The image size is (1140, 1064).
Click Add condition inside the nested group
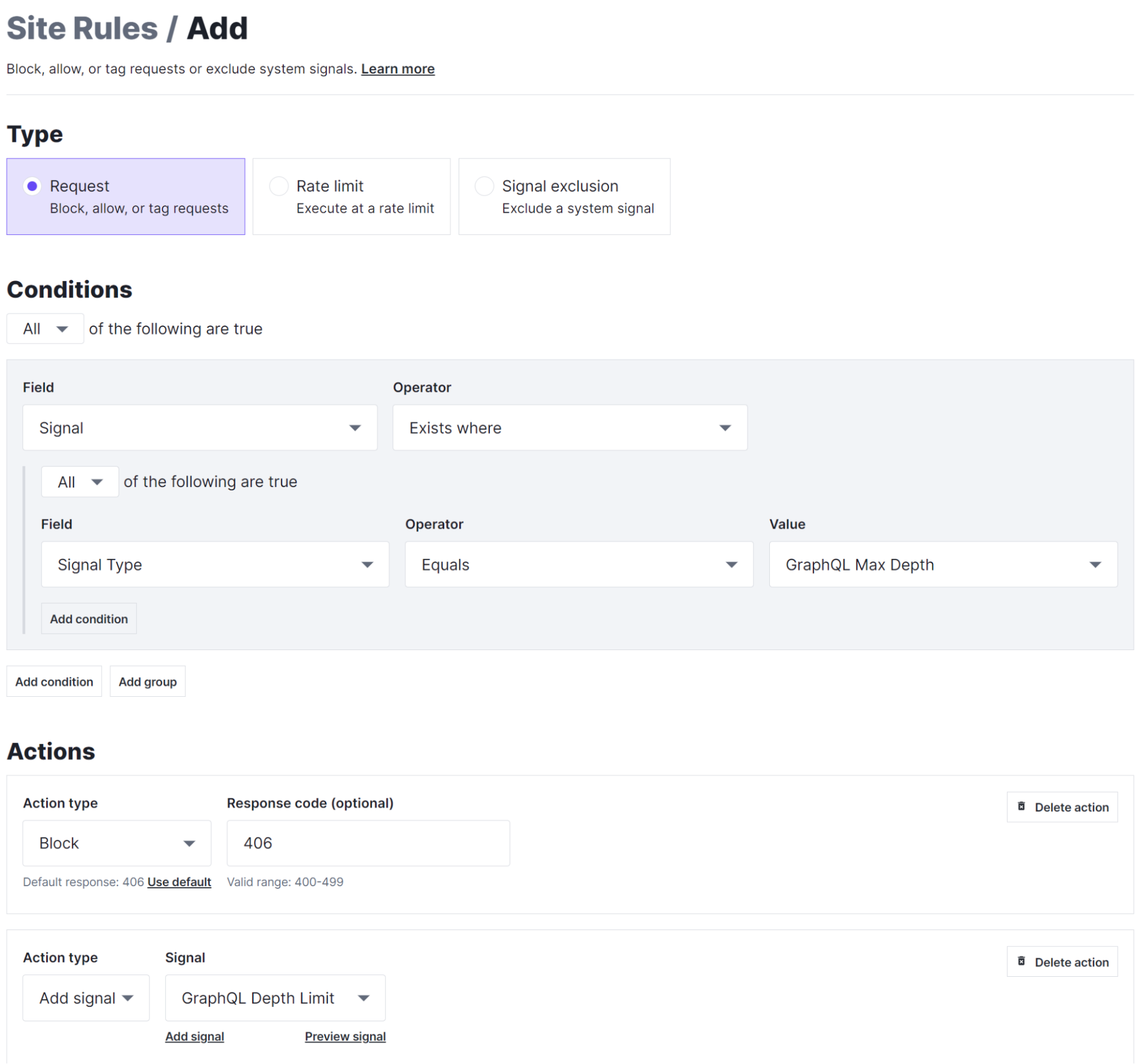tap(89, 619)
